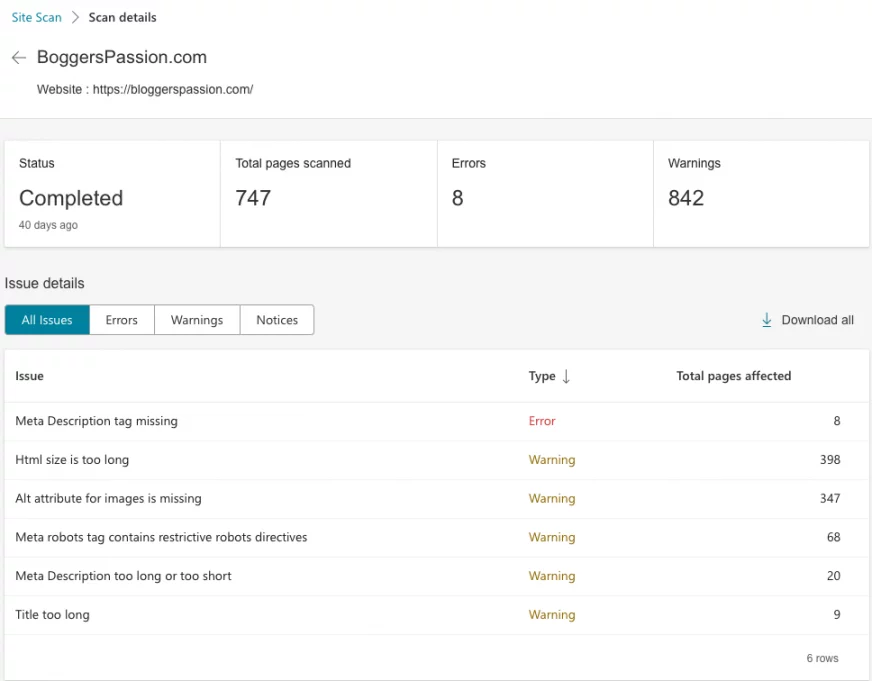Image resolution: width=872 pixels, height=681 pixels.
Task: Click the 6 rows count text
Action: click(823, 658)
